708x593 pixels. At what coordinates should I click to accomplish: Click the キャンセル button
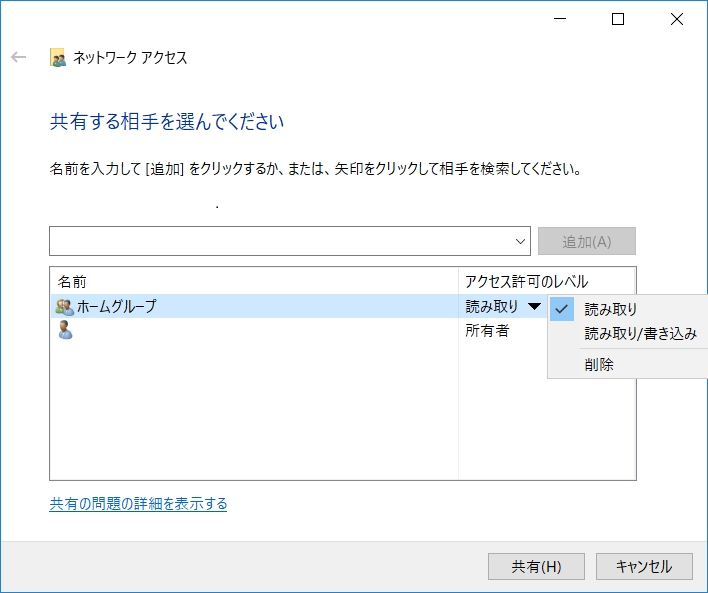(644, 566)
